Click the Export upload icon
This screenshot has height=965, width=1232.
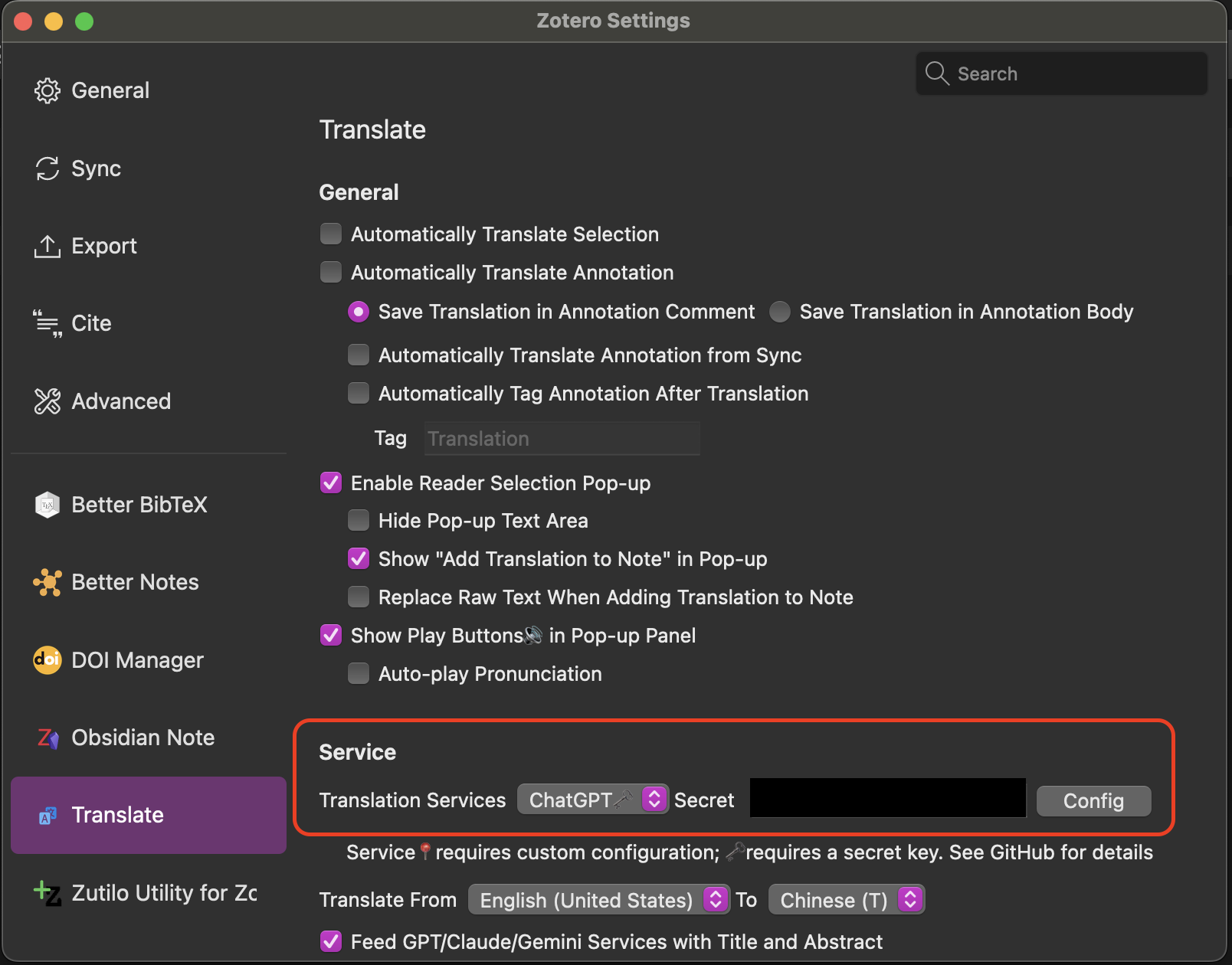click(x=47, y=247)
